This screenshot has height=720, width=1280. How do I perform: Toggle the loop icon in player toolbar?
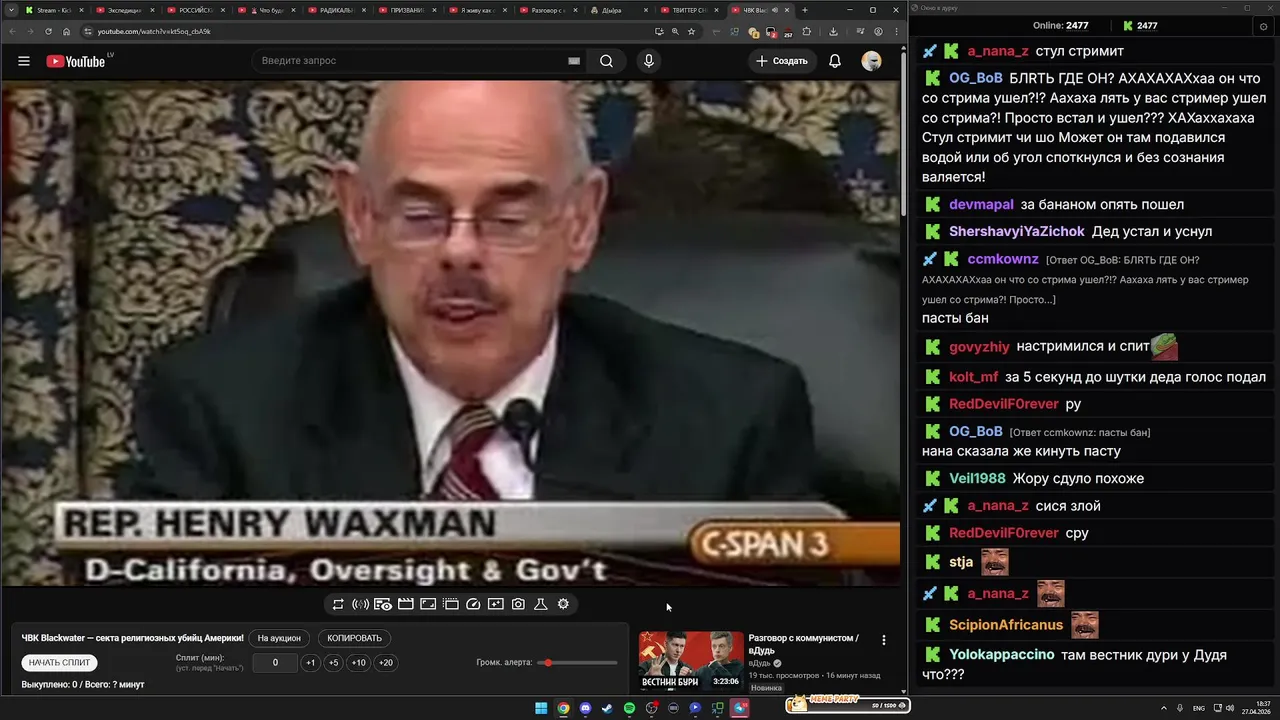(x=338, y=604)
